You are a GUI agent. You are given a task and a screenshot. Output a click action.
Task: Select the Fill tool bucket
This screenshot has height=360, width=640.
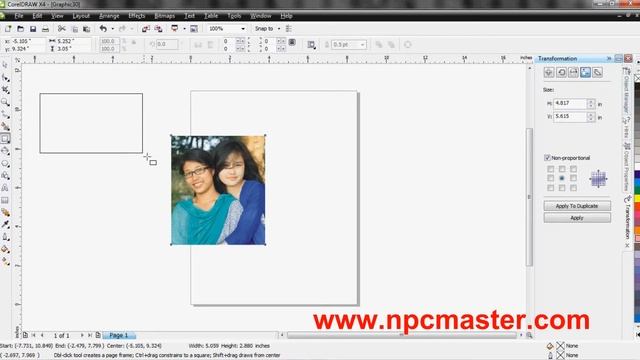(x=5, y=249)
